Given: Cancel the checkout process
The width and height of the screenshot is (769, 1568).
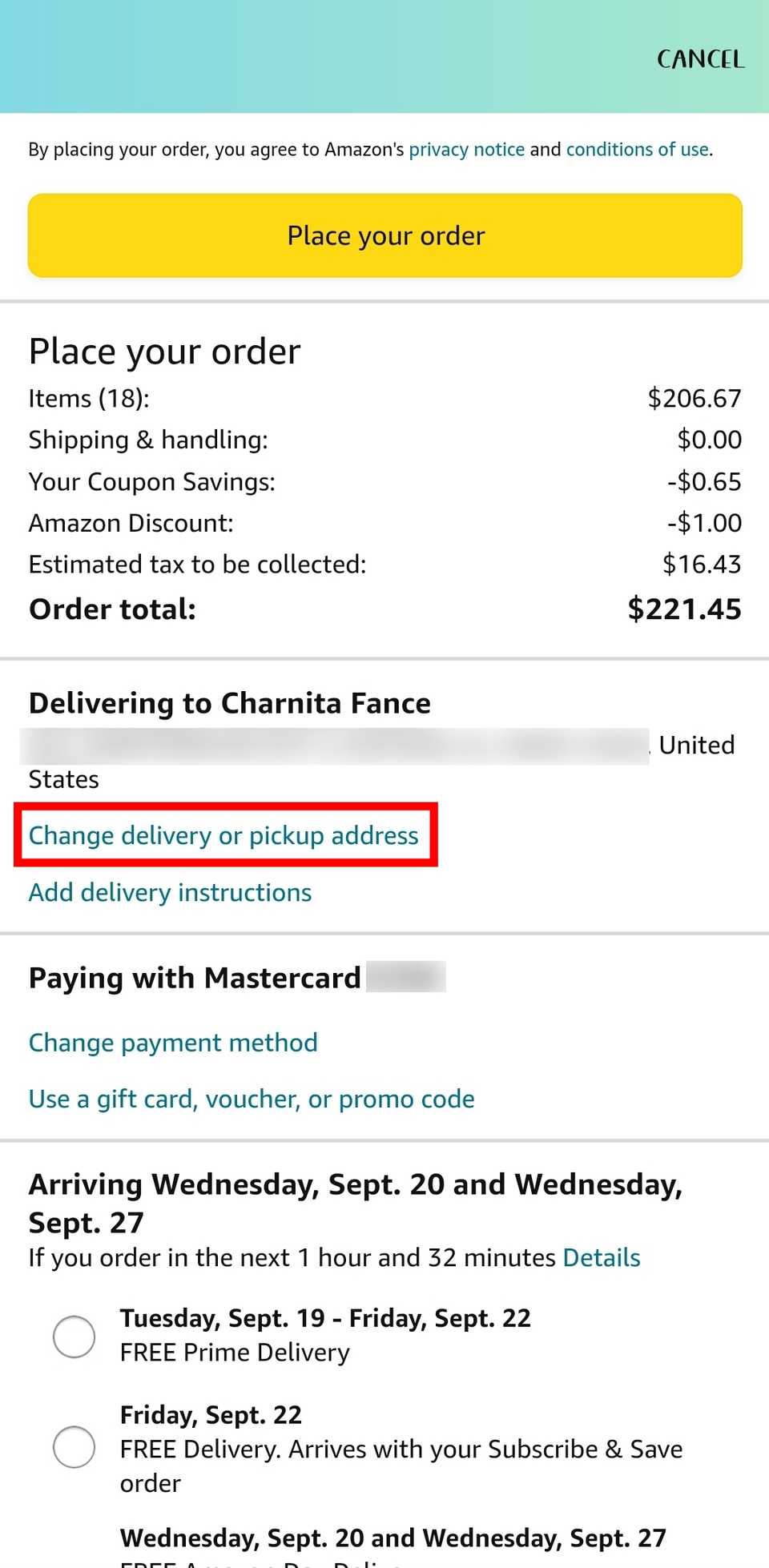Looking at the screenshot, I should [699, 59].
